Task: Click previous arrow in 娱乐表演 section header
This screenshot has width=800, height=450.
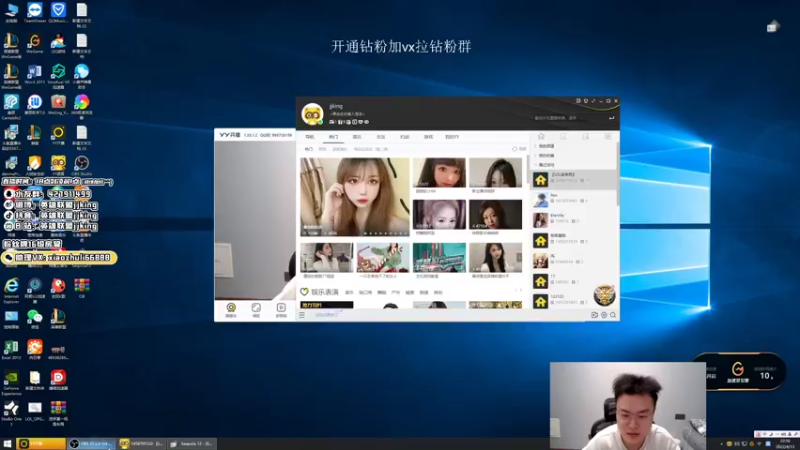Action: click(515, 290)
